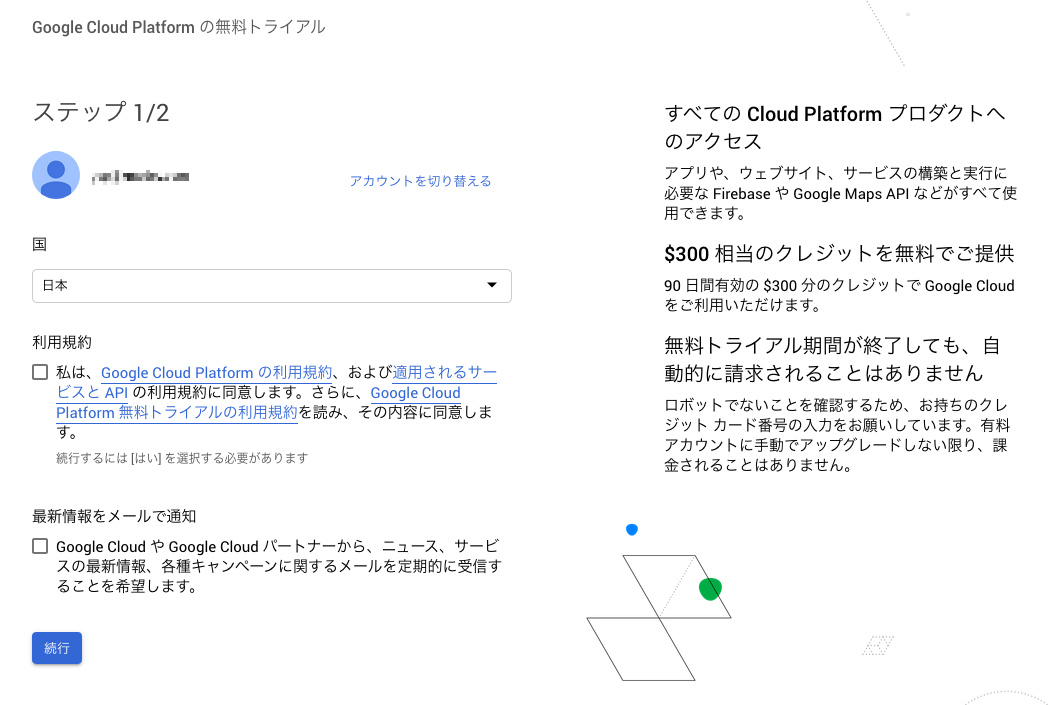Check the email updates checkbox
Screen dimensions: 1048x705
[40, 547]
